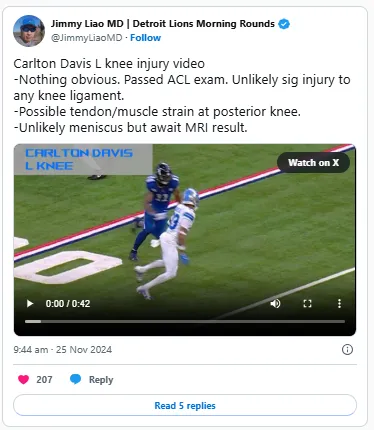
Task: Expand Read 5 replies
Action: 185,405
